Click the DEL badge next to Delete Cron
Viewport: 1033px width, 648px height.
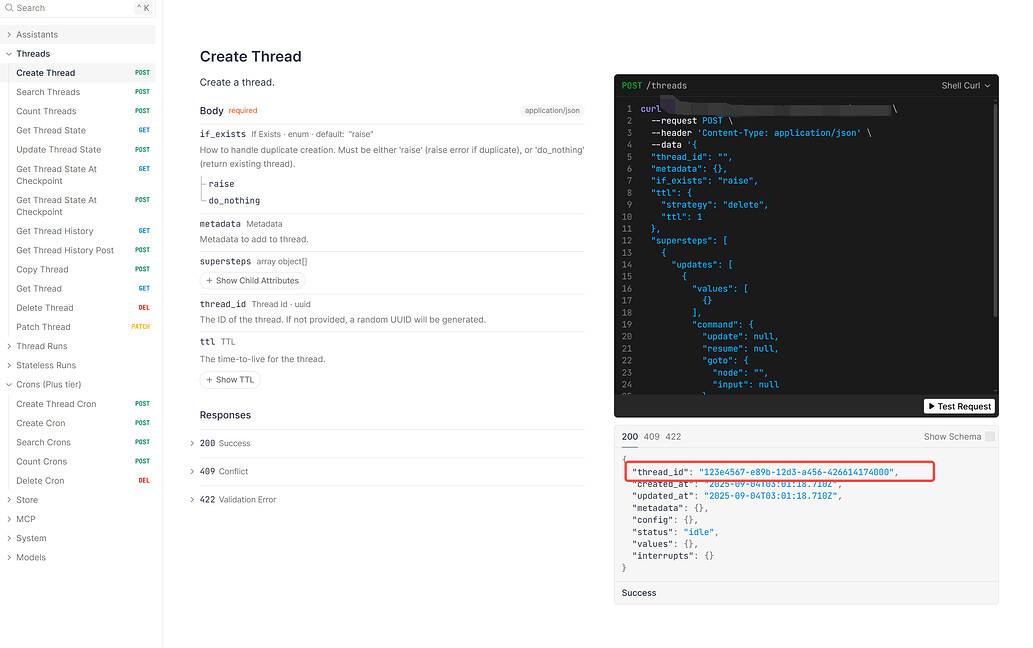tap(143, 480)
